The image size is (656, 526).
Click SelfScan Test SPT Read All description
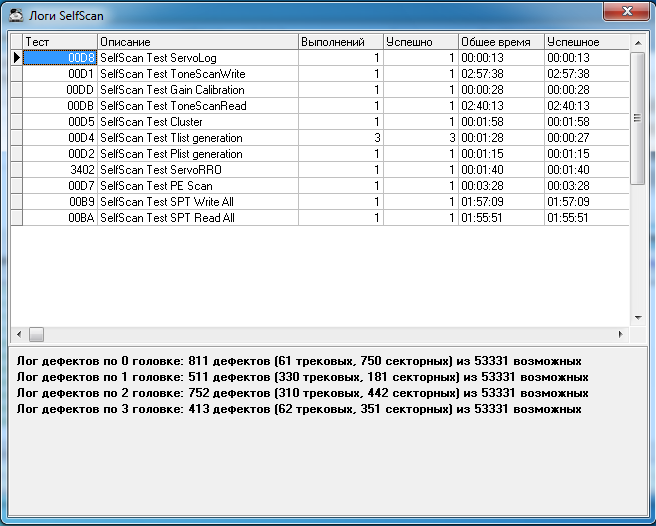click(198, 218)
